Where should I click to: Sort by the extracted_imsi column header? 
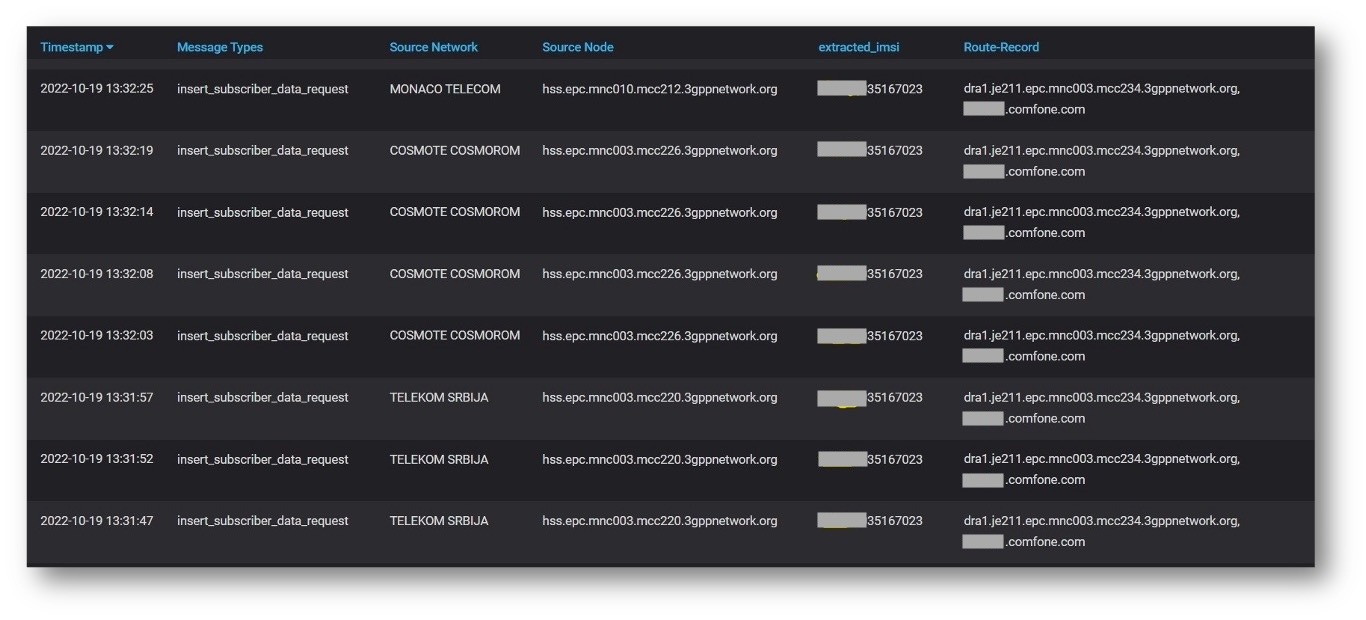(858, 47)
